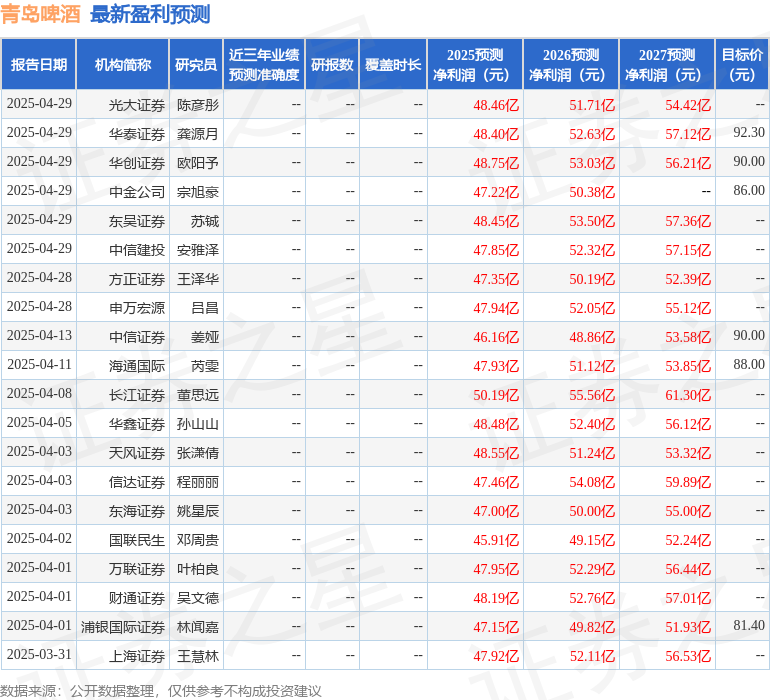770x700 pixels.
Task: Open the 光大证券 institution entry
Action: coord(137,104)
